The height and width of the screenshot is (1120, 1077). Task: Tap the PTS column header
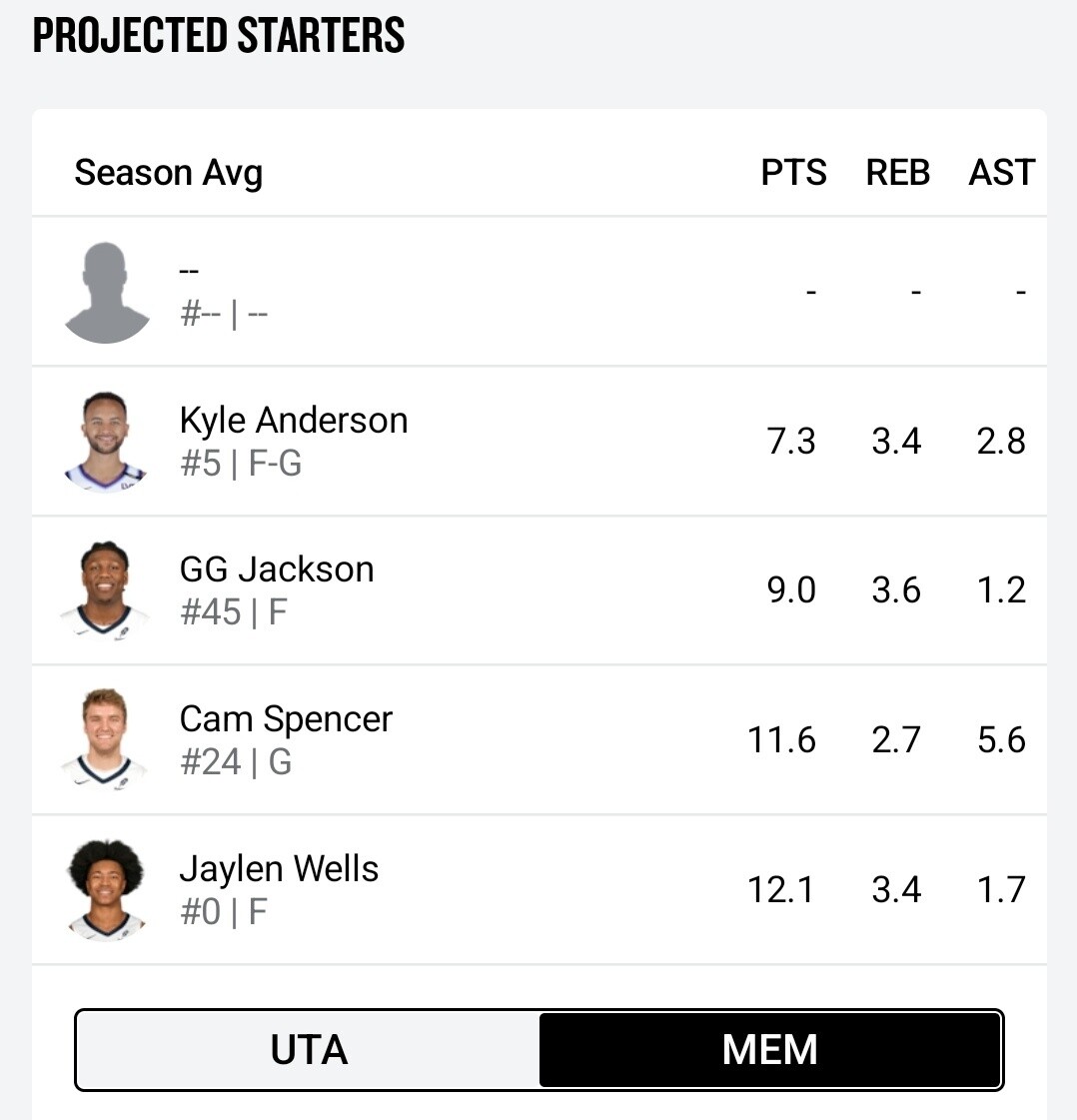point(793,173)
